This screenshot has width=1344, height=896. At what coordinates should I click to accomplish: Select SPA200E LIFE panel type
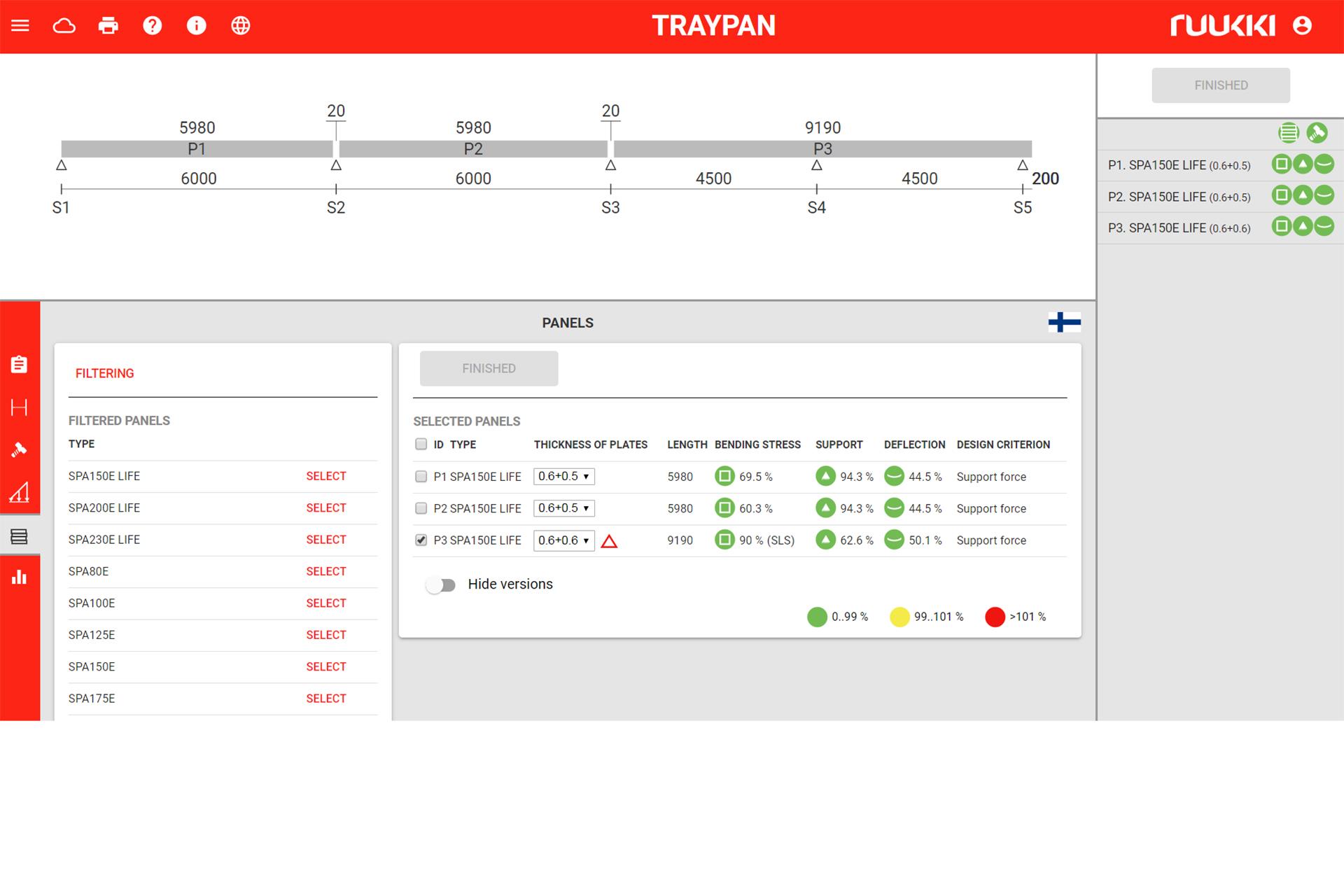pos(325,507)
